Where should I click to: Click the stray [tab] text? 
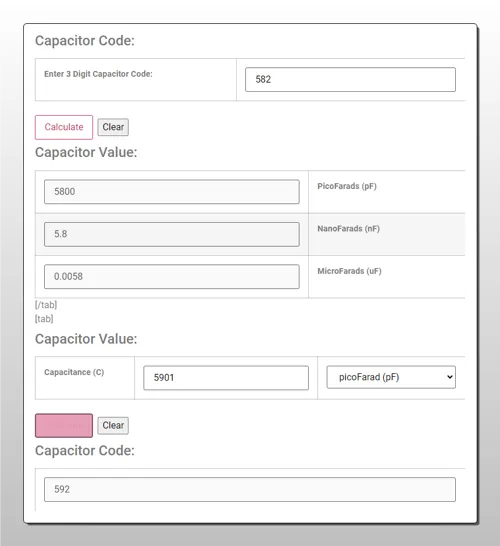pos(44,319)
